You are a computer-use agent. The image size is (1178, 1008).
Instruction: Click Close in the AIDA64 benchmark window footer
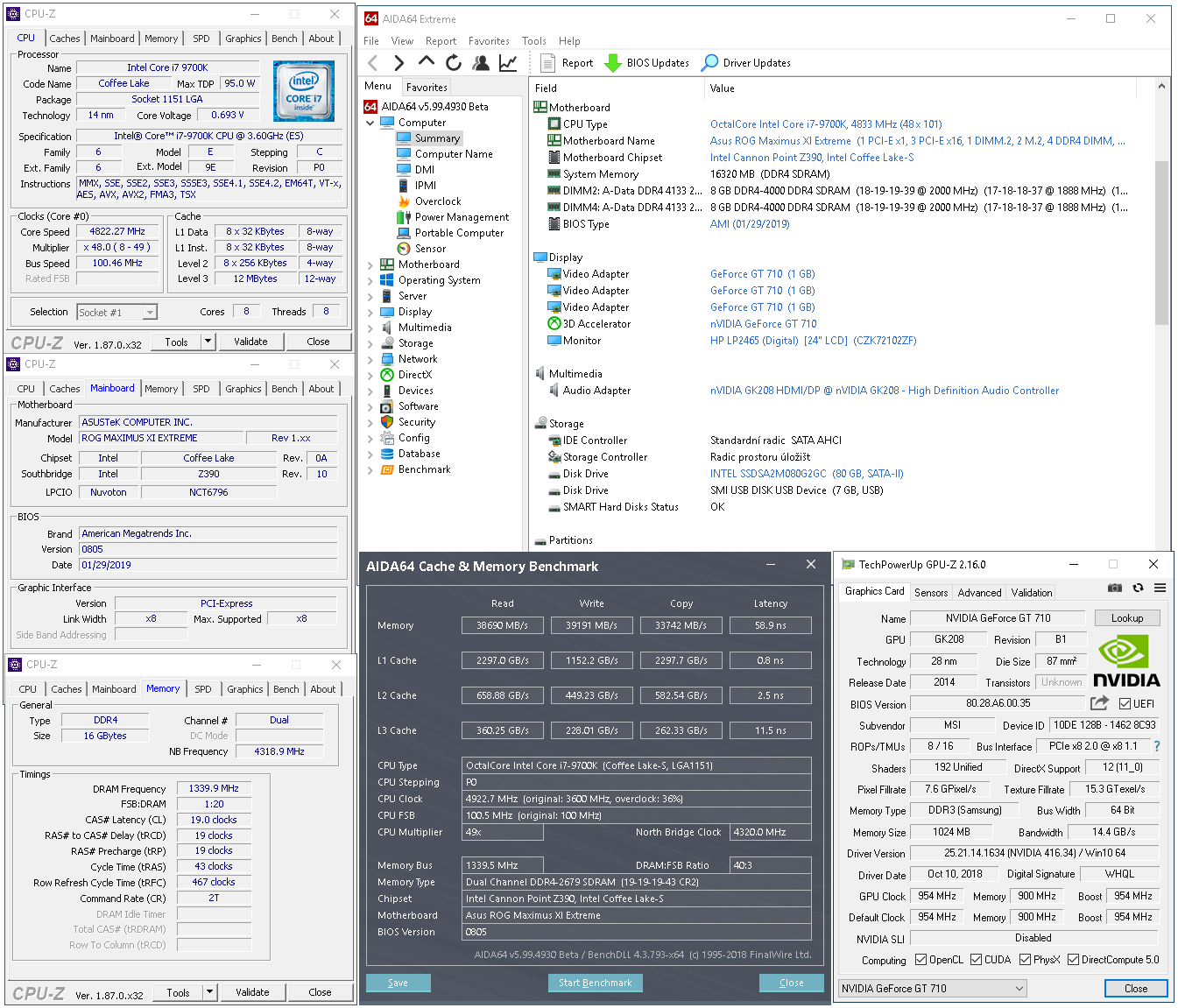tap(792, 983)
